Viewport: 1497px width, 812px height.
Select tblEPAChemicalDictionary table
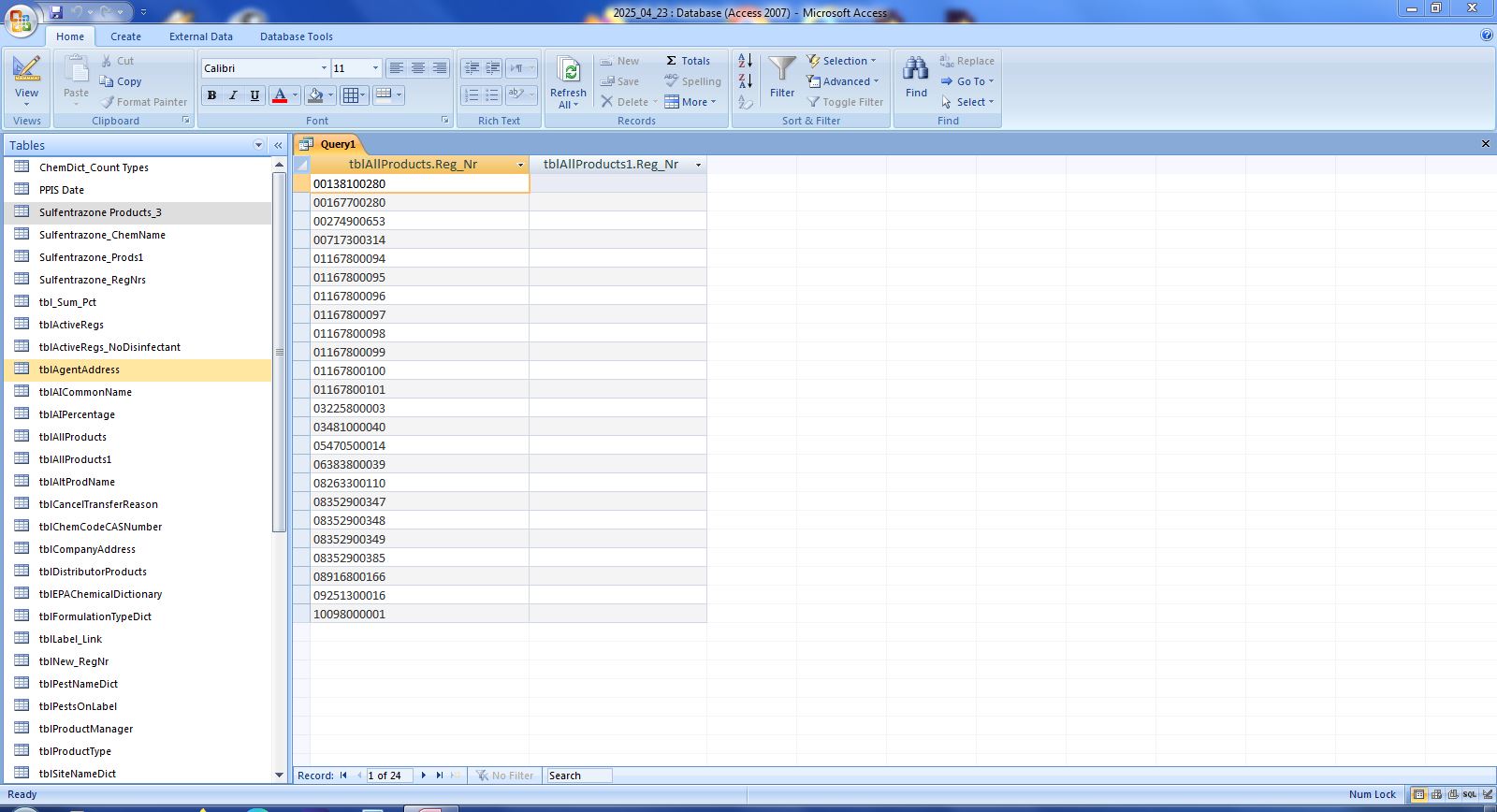(138, 594)
